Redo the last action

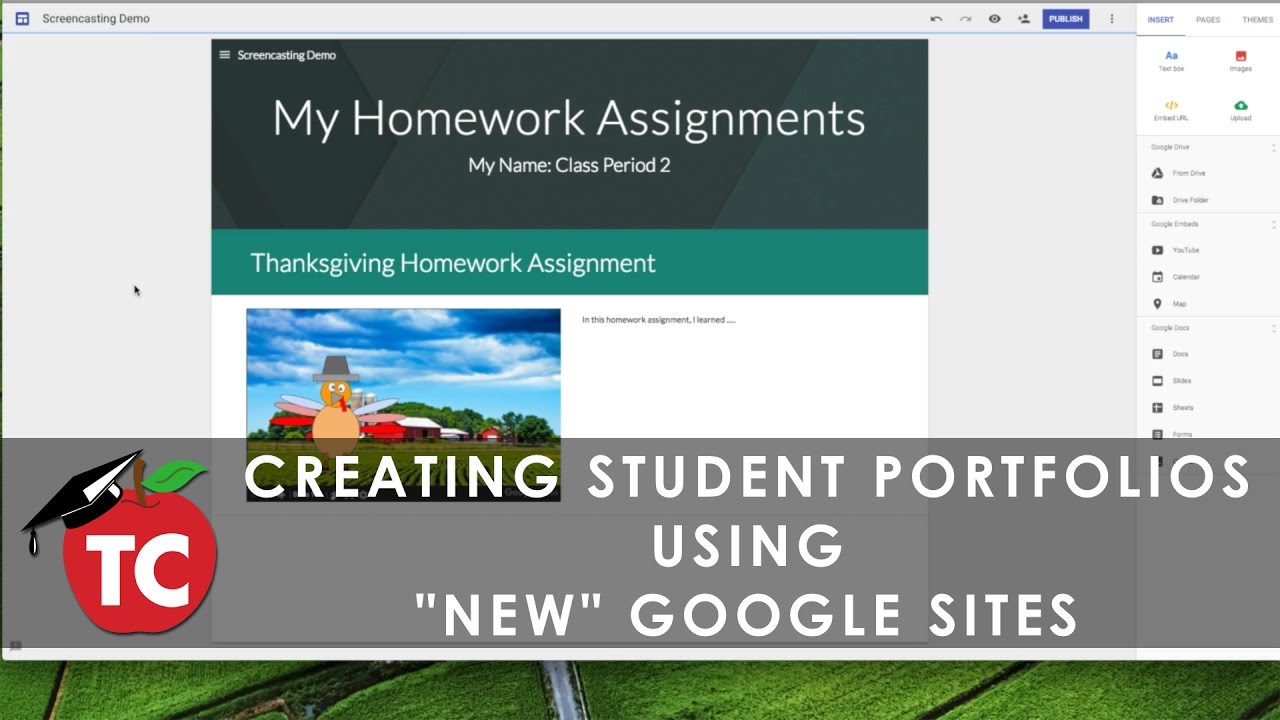(965, 19)
